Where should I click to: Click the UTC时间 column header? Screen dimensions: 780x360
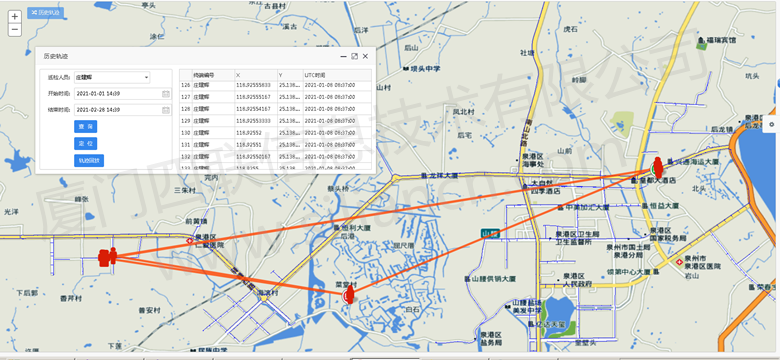pyautogui.click(x=337, y=75)
